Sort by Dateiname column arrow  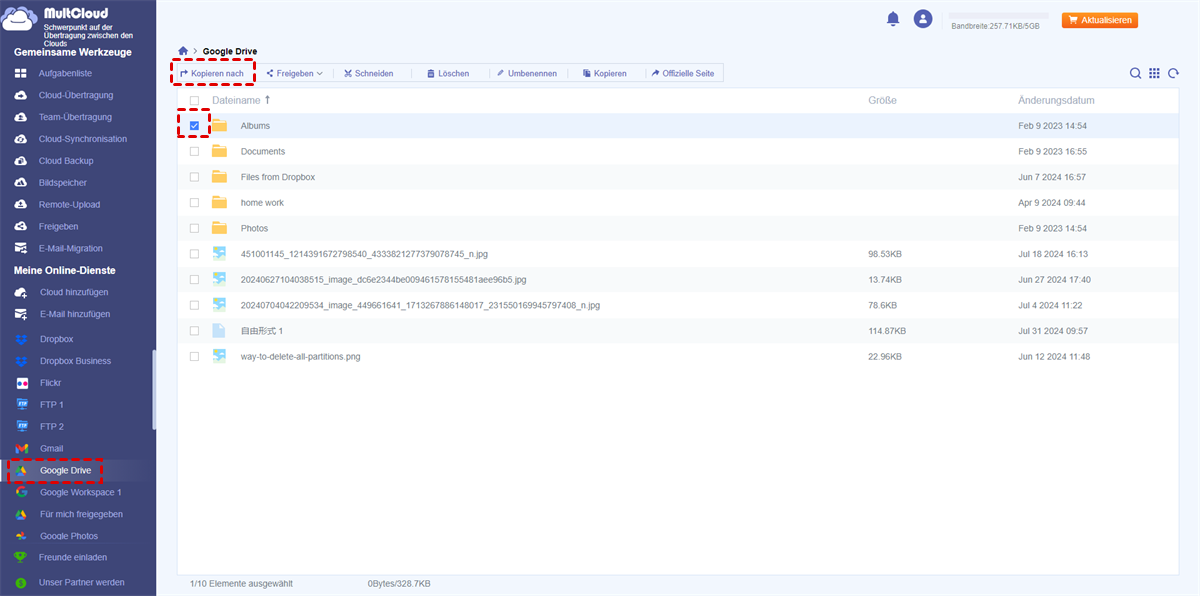click(x=267, y=100)
